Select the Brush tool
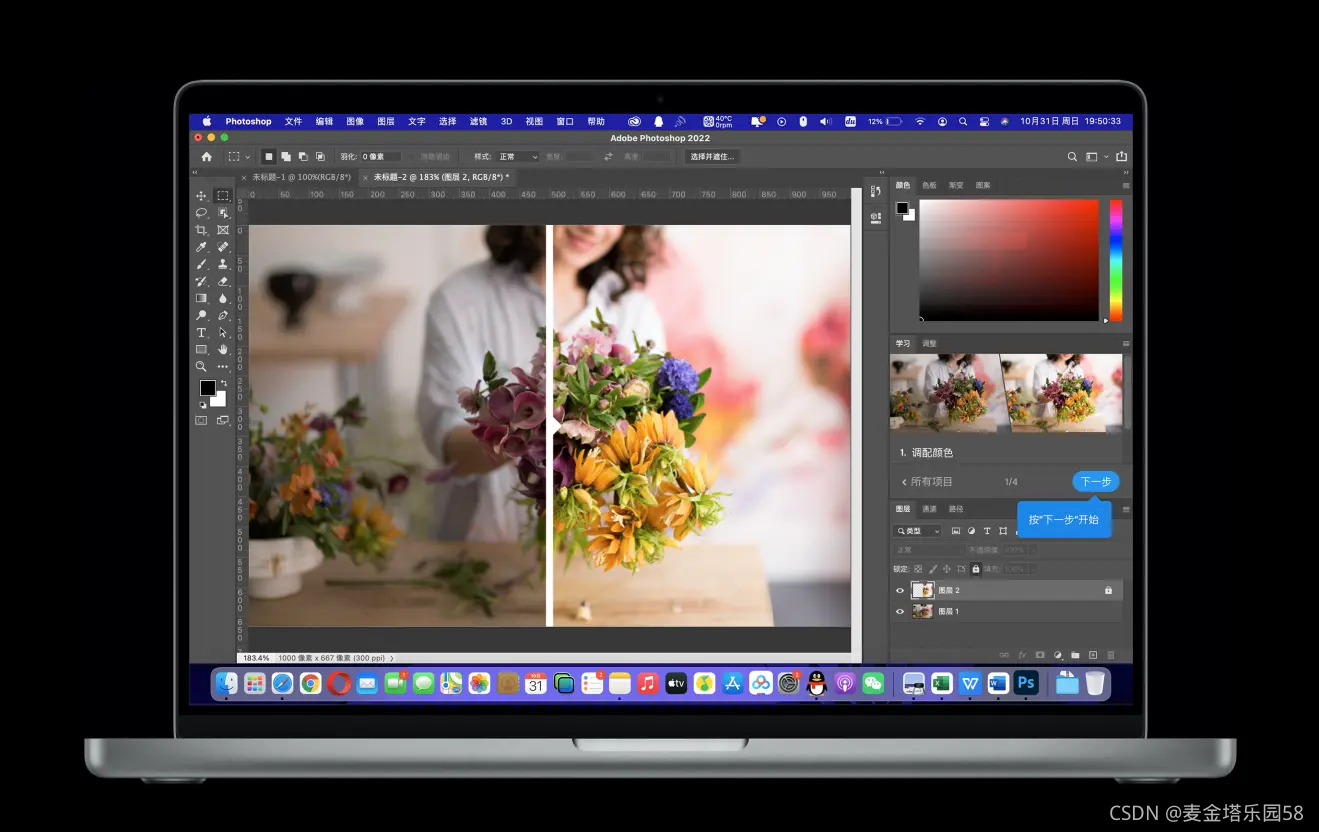The width and height of the screenshot is (1319, 832). pos(201,264)
